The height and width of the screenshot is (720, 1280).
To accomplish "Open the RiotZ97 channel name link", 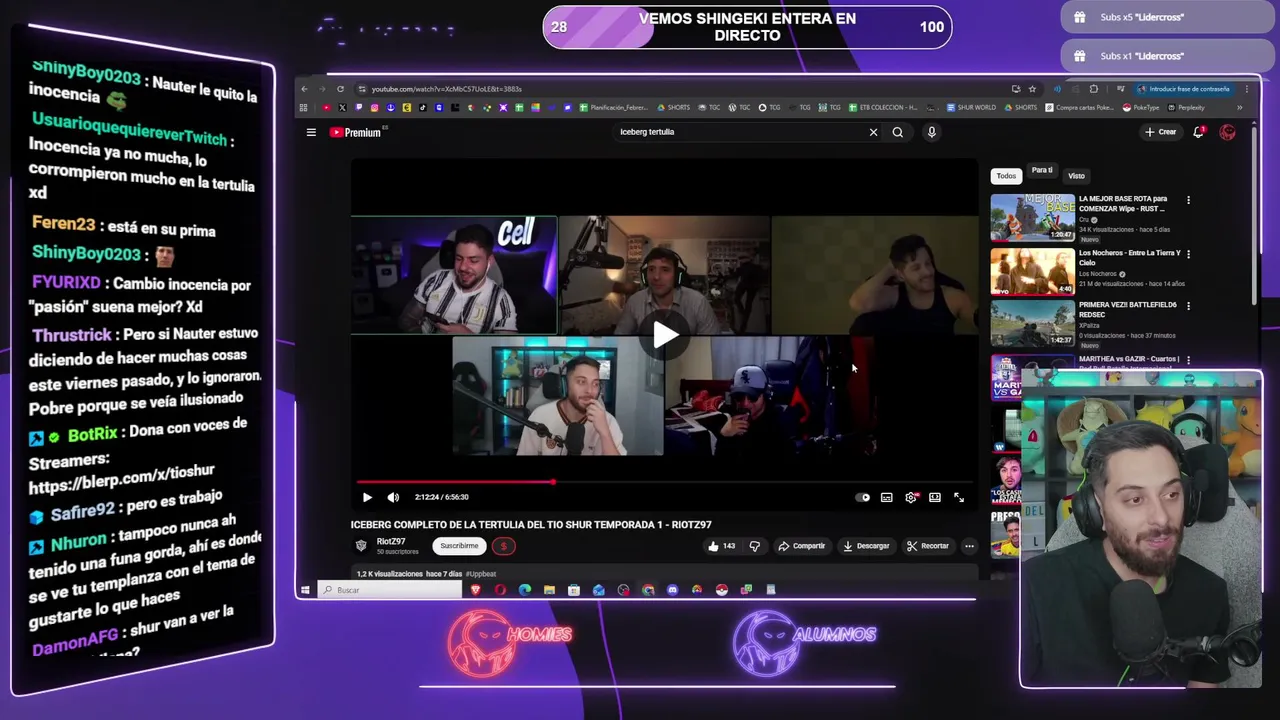I will [391, 541].
